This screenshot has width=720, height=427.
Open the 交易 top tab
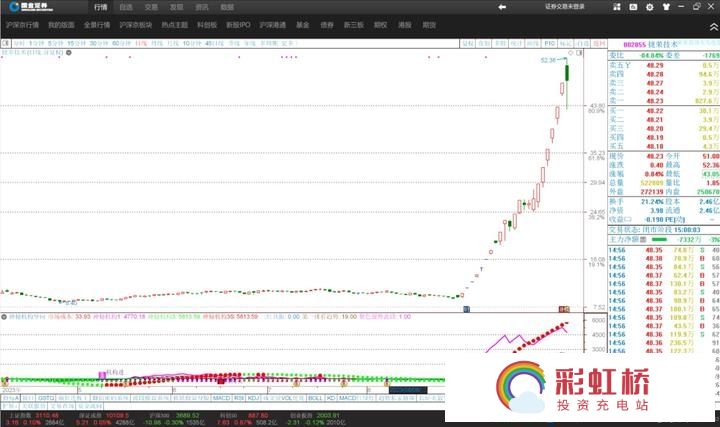point(151,7)
